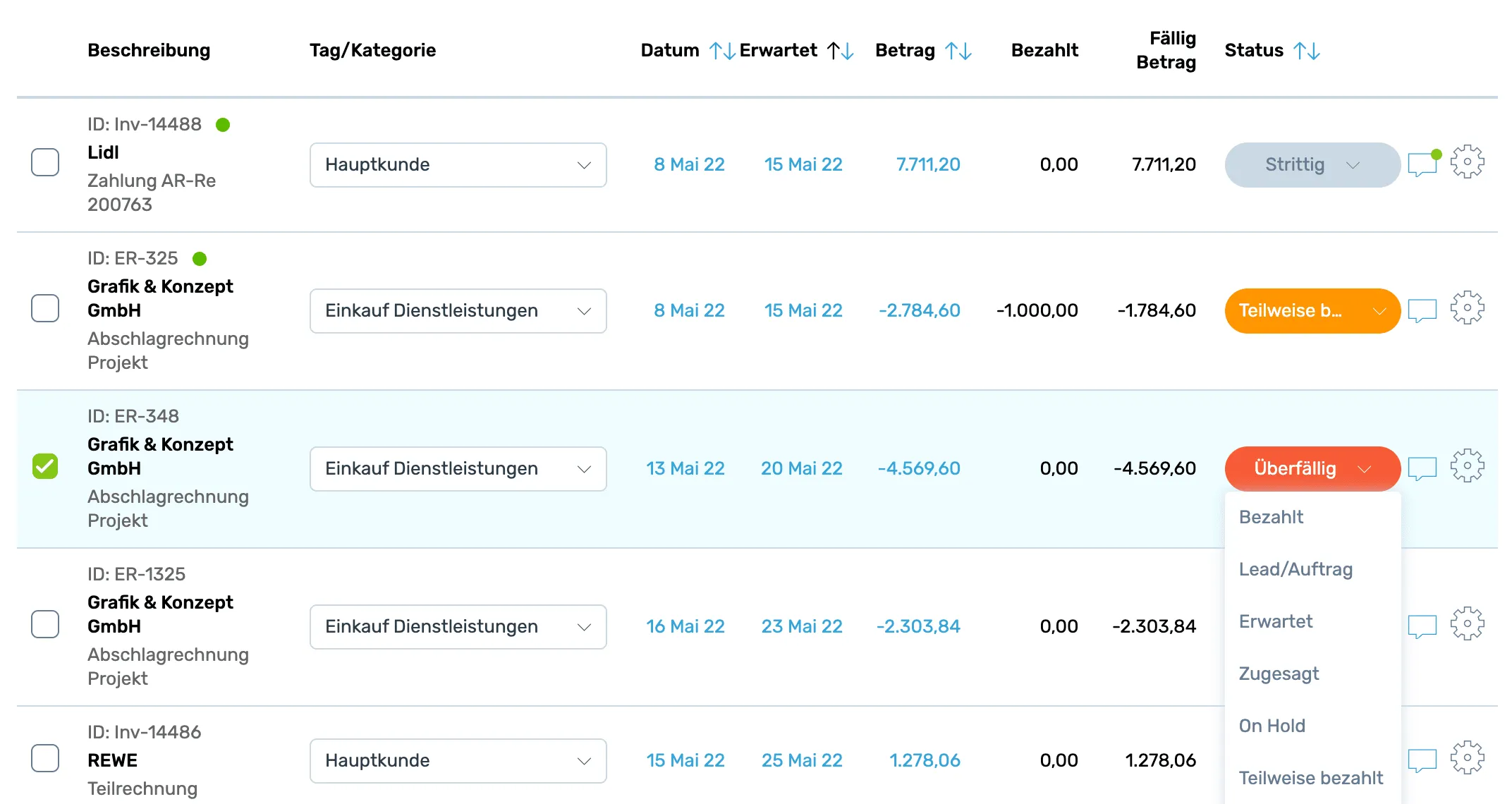Choose On Hold from status menu

[1272, 726]
